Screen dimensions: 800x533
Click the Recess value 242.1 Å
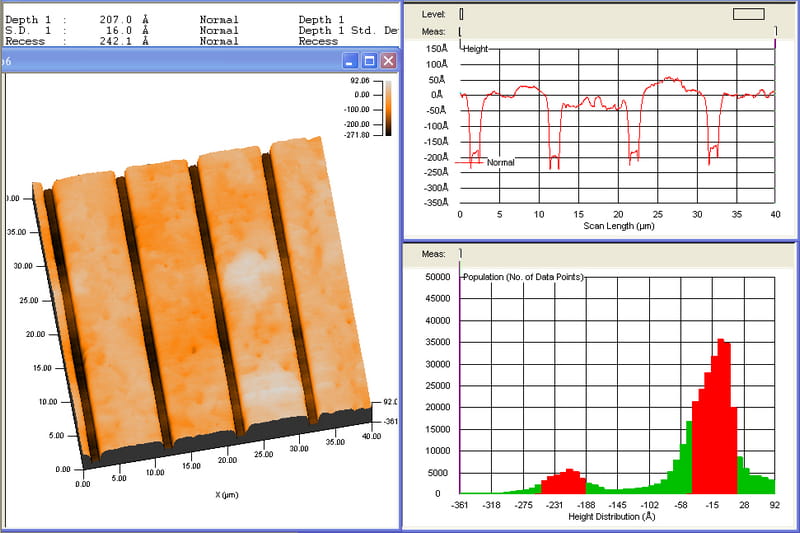[x=124, y=41]
